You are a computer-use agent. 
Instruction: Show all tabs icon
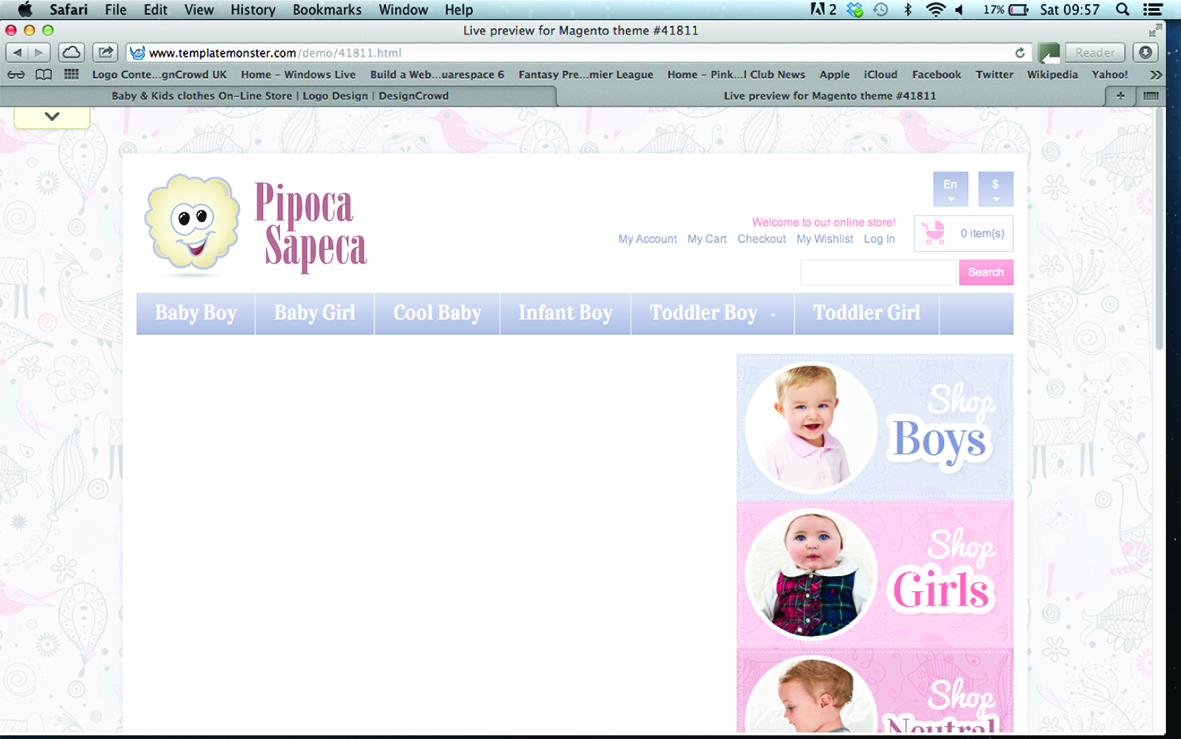[x=1151, y=96]
